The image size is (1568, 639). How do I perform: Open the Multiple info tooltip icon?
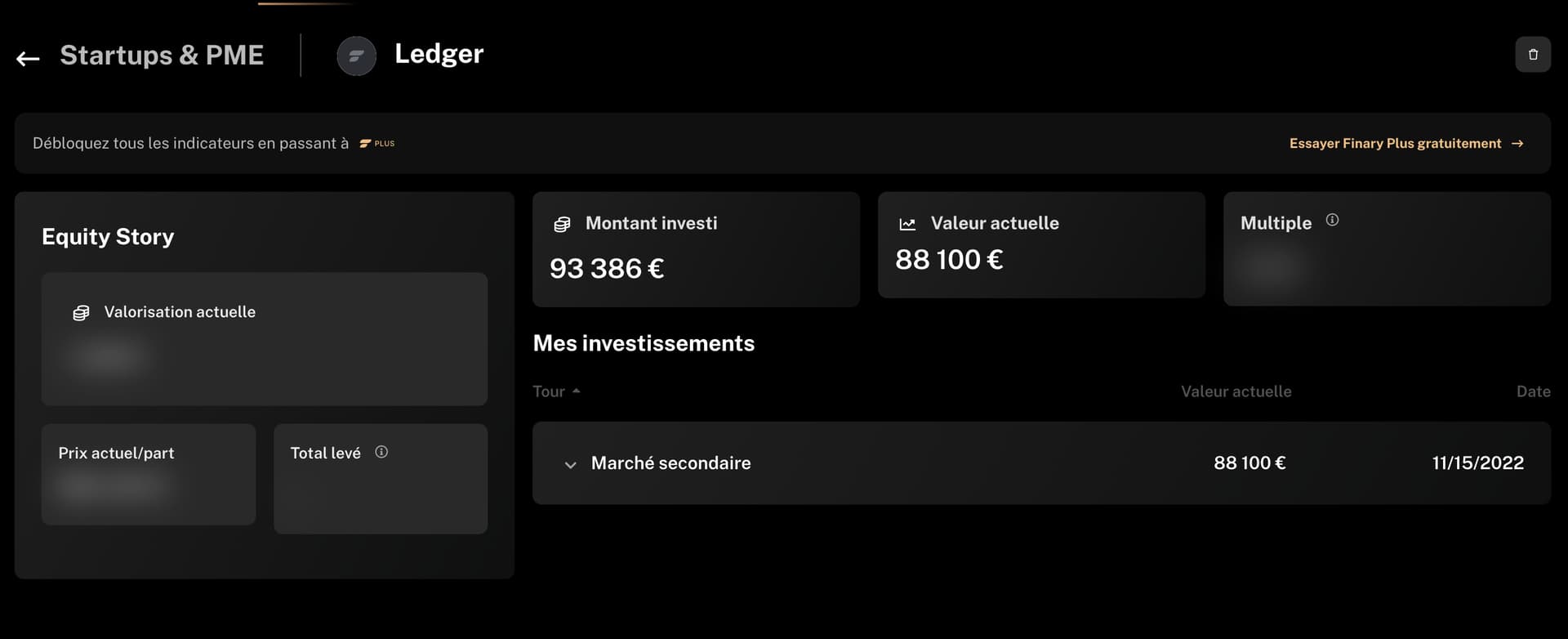[1332, 220]
